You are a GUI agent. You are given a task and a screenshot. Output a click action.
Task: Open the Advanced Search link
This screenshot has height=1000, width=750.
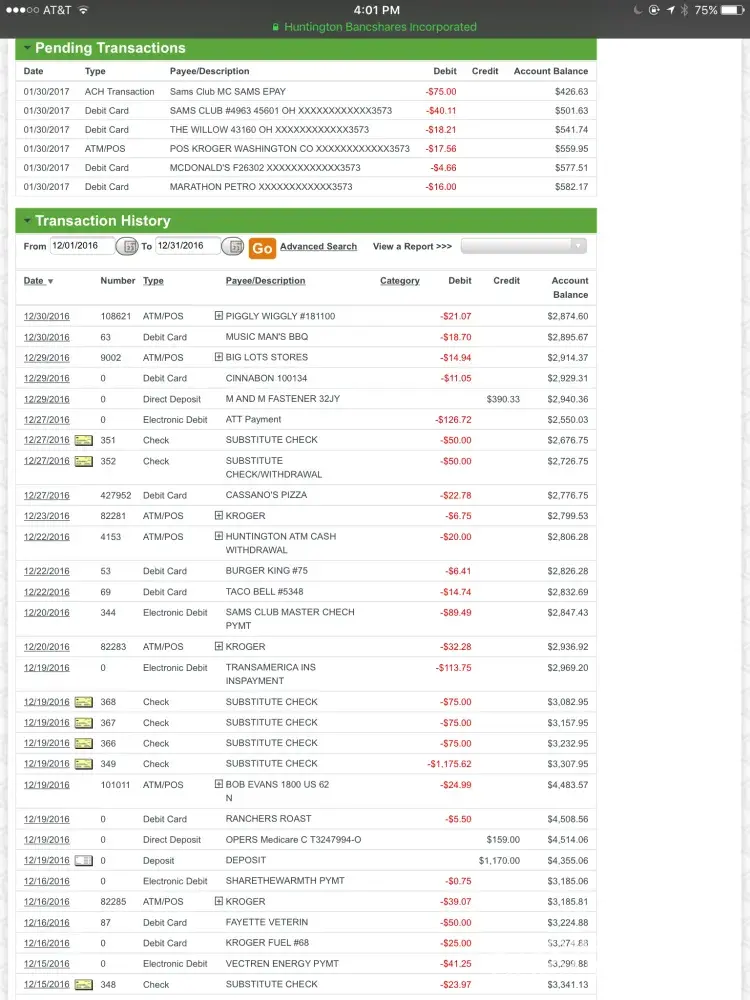[x=318, y=247]
